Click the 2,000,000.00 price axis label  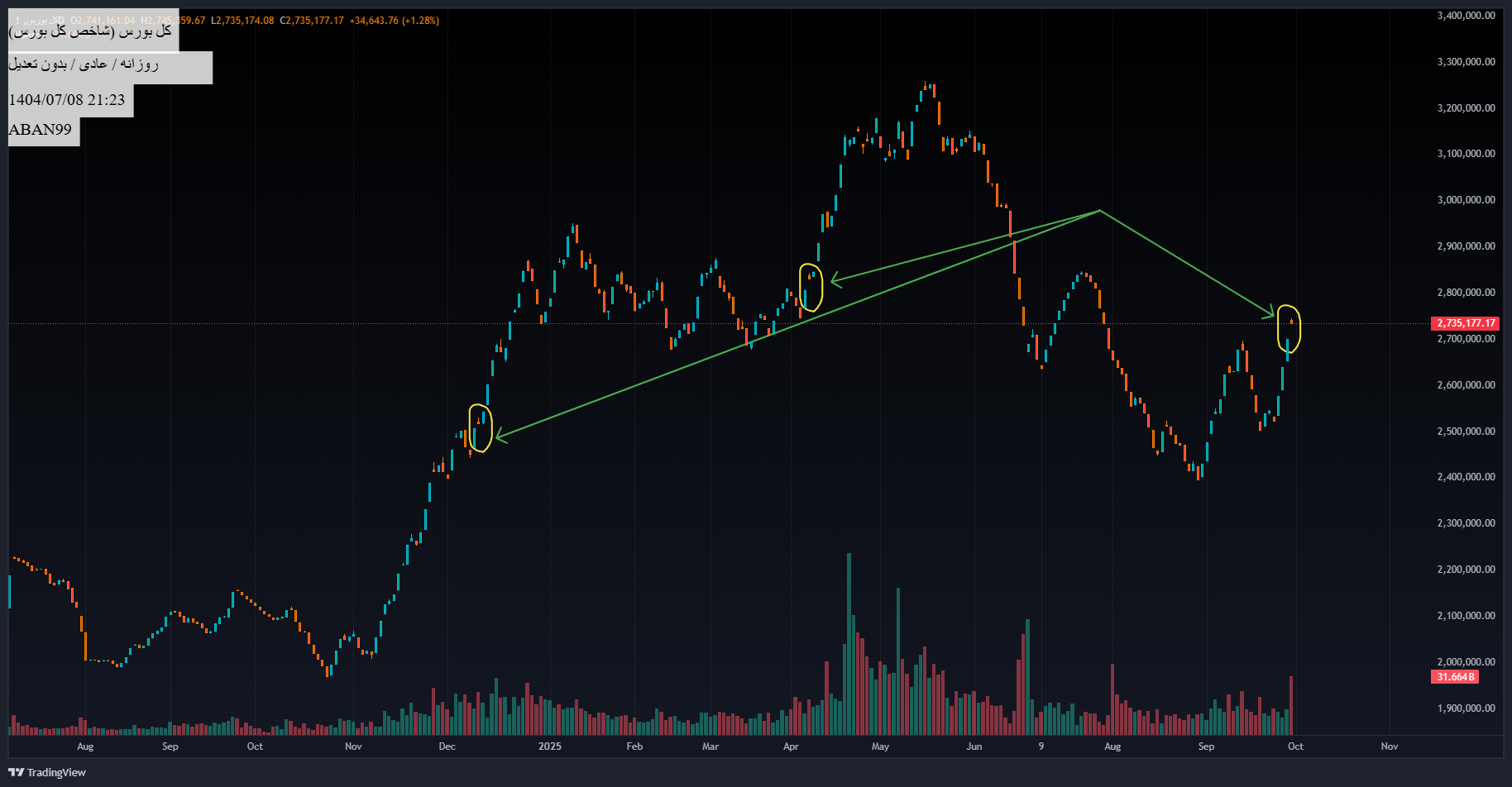[x=1466, y=662]
